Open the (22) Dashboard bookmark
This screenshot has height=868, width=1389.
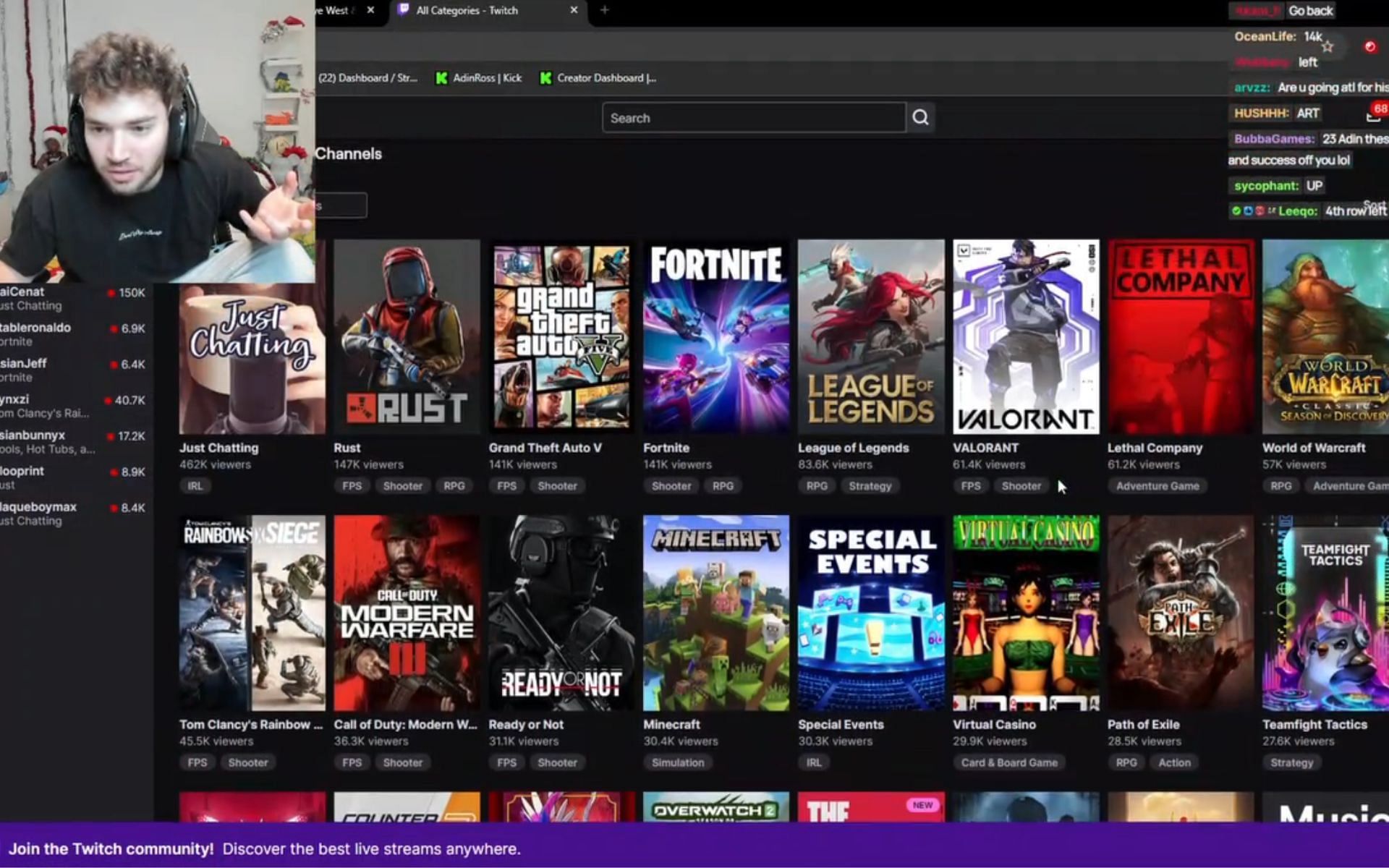[368, 78]
